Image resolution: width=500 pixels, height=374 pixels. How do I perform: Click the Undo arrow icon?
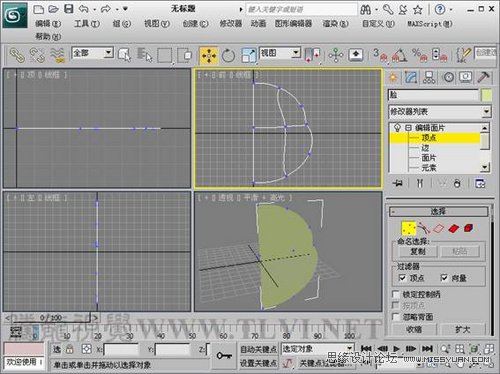click(83, 9)
